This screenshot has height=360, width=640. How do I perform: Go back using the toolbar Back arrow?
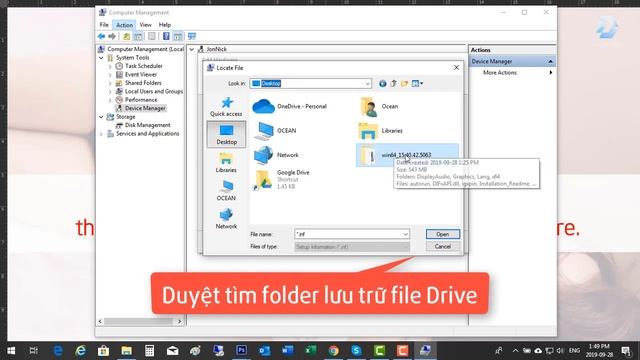coord(101,36)
